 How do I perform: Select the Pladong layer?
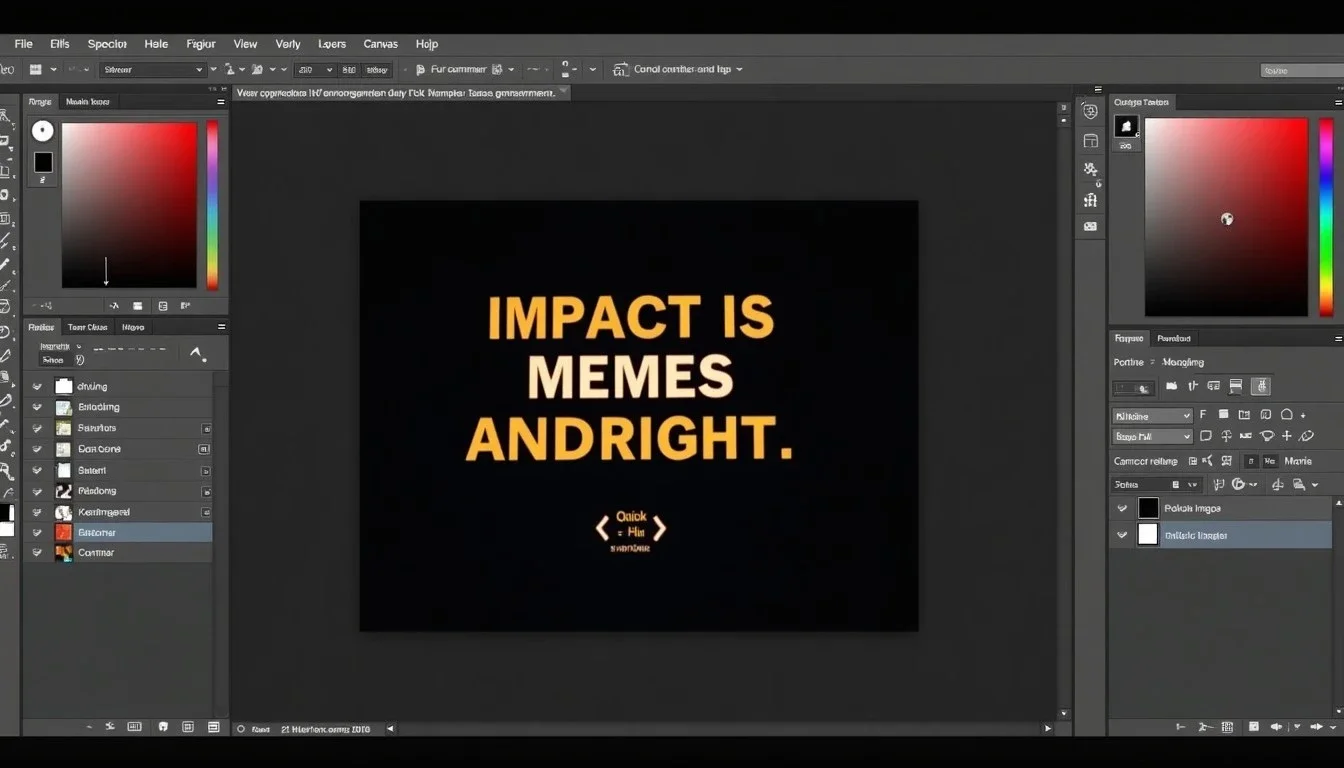pyautogui.click(x=118, y=491)
